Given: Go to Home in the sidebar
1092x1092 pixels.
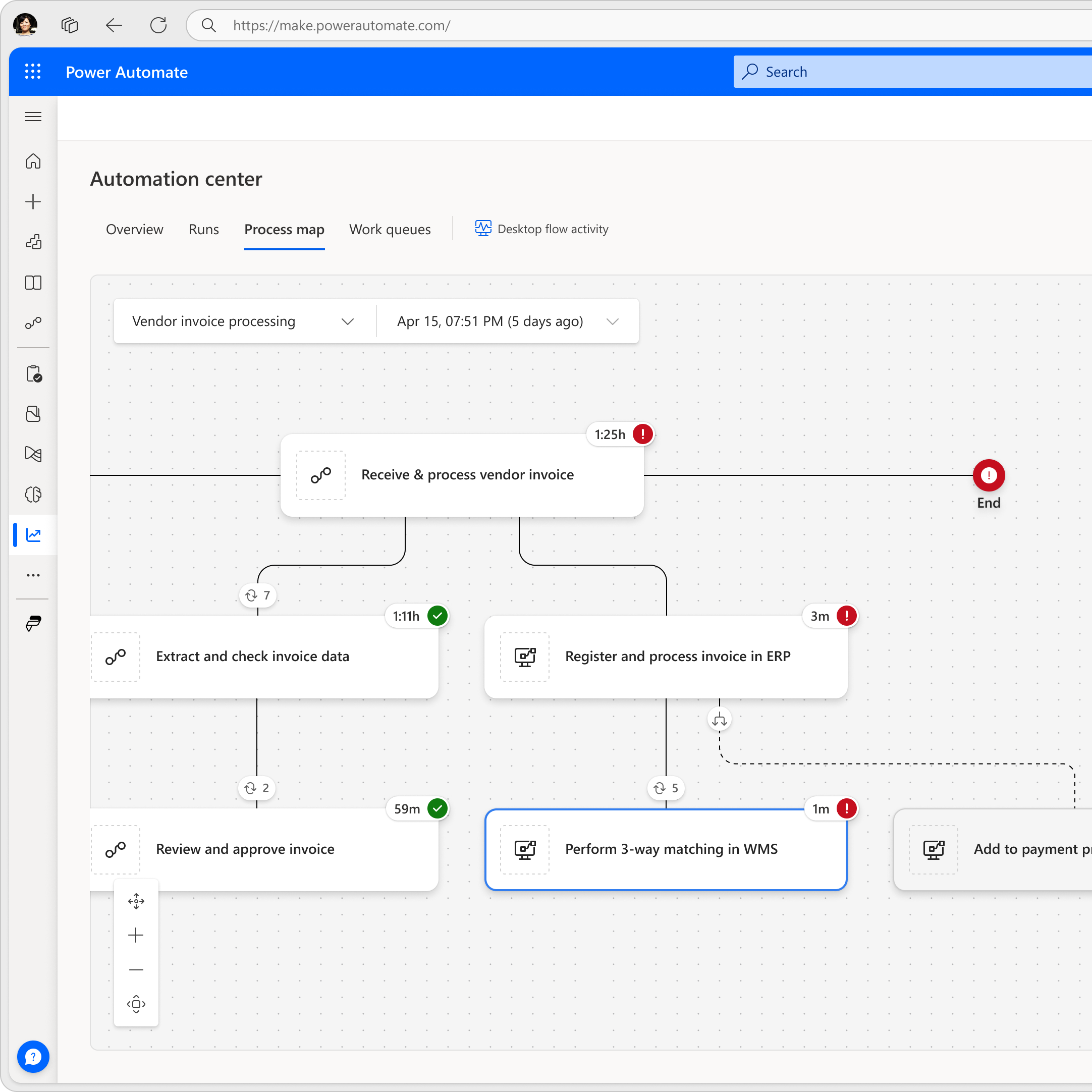Looking at the screenshot, I should (33, 161).
